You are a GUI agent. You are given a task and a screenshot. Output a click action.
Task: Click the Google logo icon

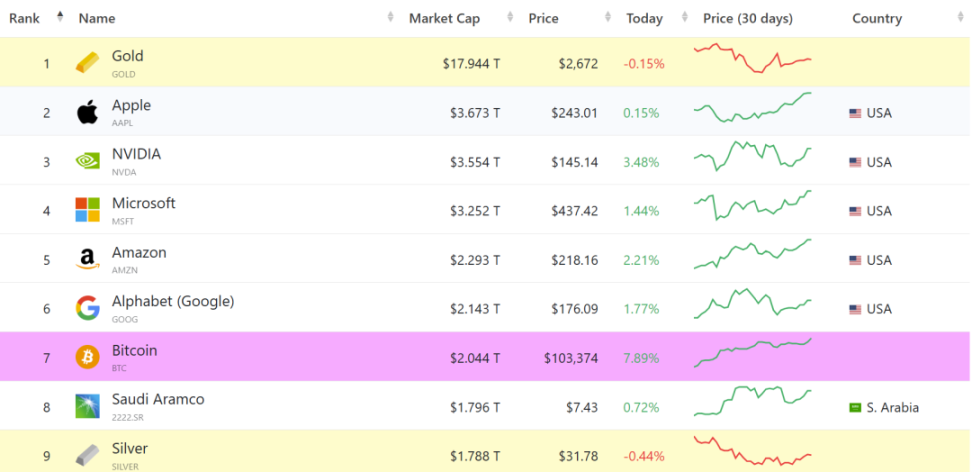(88, 308)
